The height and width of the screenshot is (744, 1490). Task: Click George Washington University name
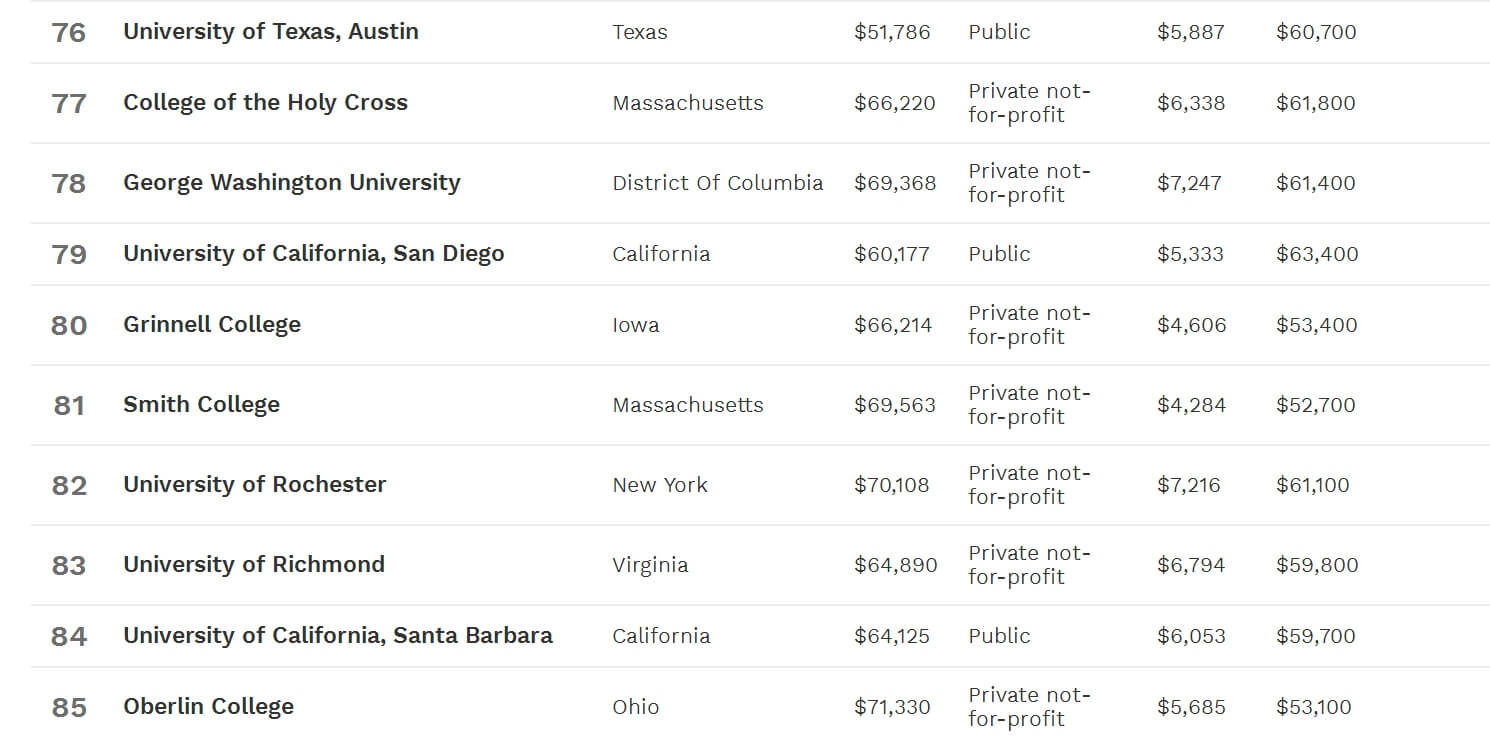point(292,183)
